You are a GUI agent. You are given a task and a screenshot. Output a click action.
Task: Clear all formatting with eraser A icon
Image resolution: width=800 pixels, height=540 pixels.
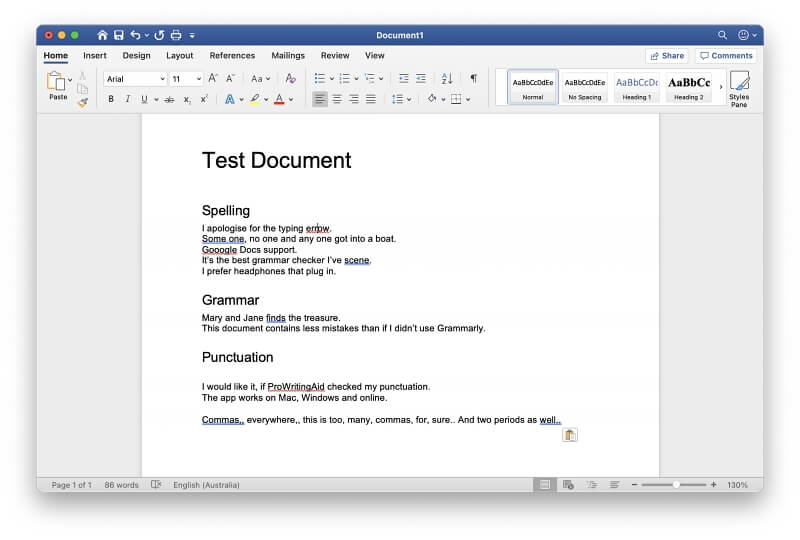coord(290,78)
